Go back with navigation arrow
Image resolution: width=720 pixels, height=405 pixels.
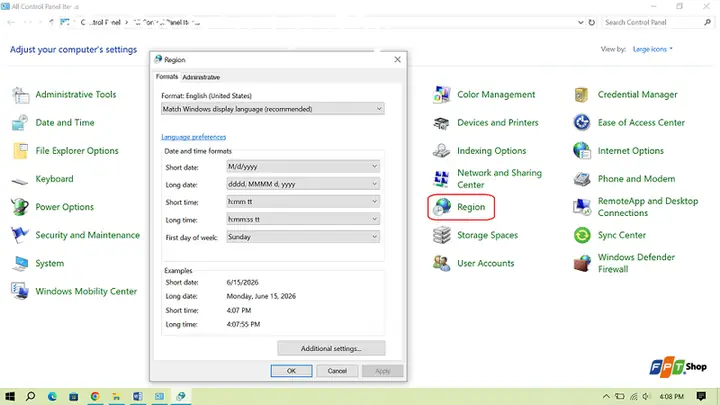point(11,22)
